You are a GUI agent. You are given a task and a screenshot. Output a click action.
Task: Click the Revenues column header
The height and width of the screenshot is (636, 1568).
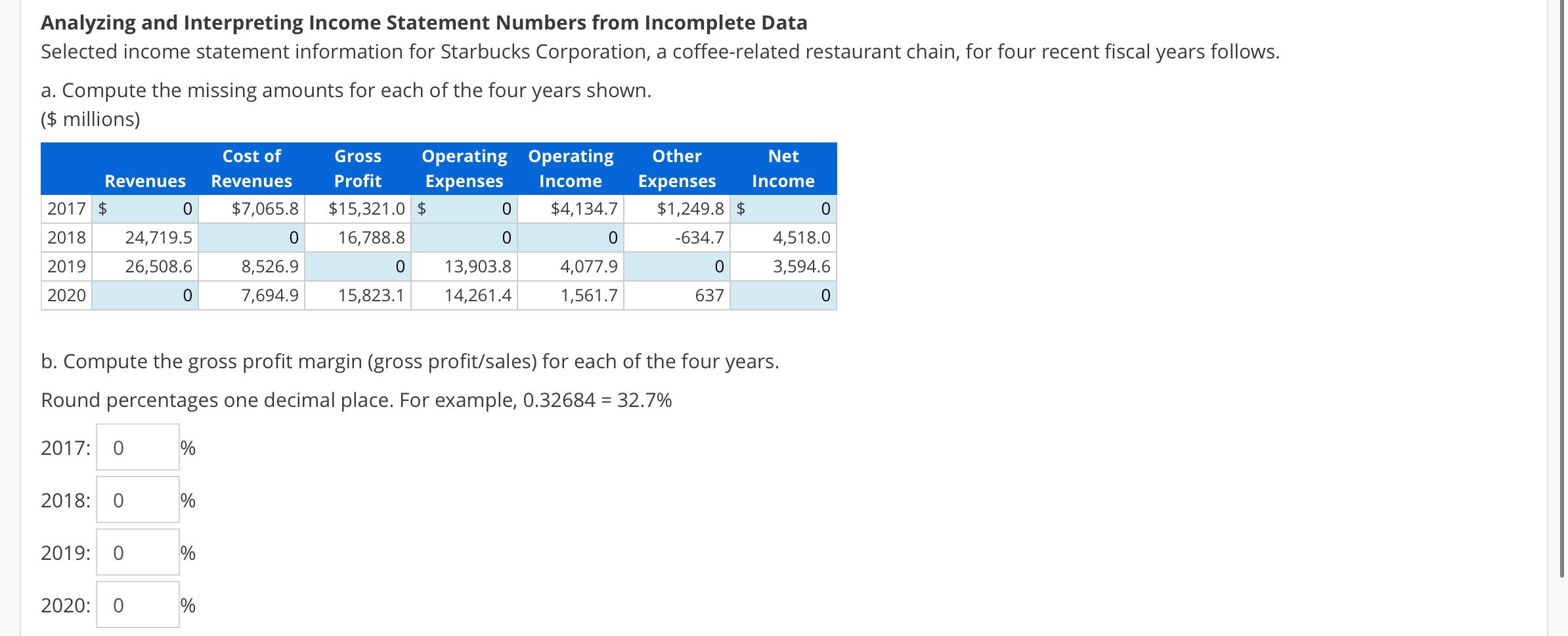coord(145,181)
